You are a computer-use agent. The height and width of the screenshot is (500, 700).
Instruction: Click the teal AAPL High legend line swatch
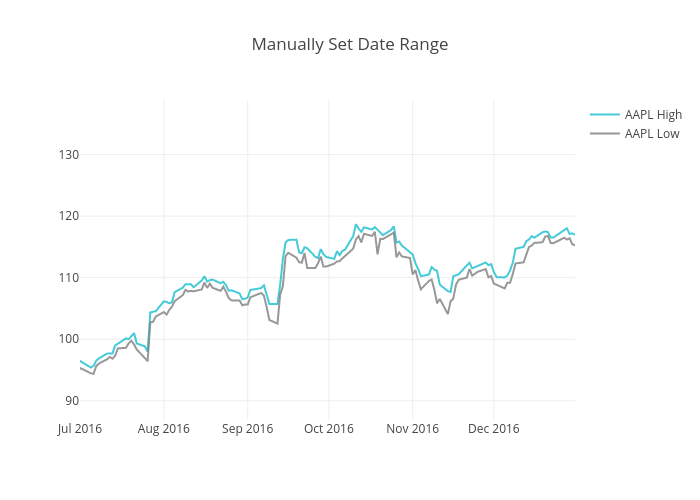click(605, 115)
